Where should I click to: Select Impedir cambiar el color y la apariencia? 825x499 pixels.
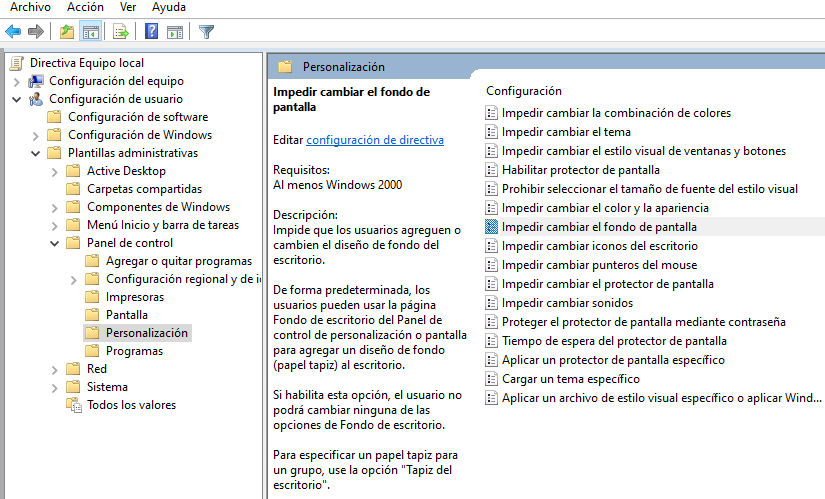point(605,208)
